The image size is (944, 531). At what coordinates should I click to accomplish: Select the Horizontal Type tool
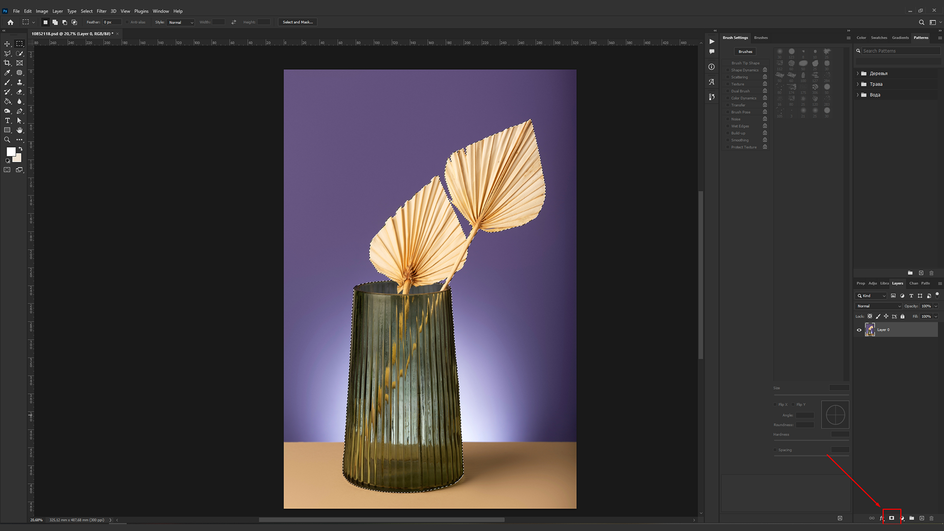pos(7,120)
